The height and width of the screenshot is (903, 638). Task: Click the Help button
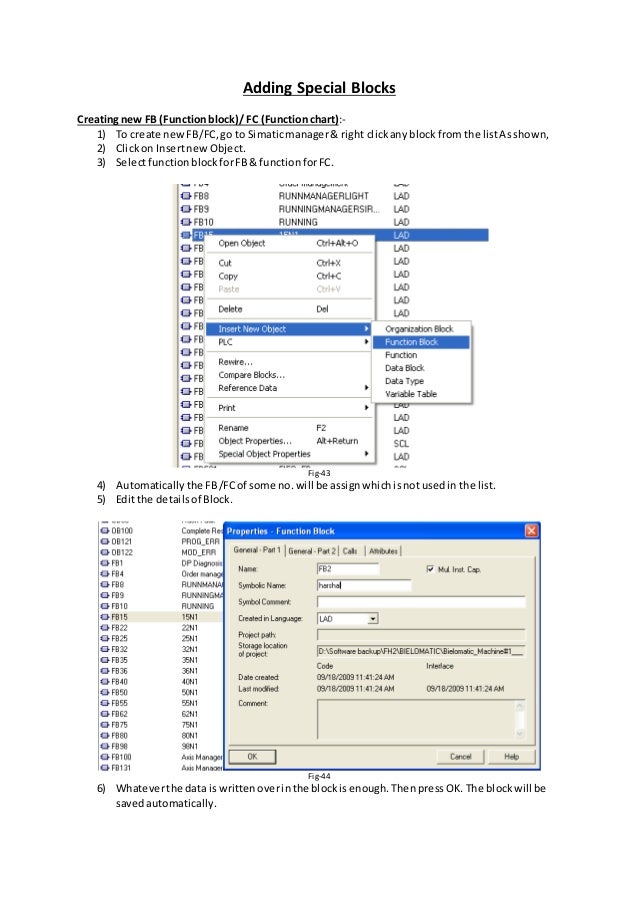[511, 757]
